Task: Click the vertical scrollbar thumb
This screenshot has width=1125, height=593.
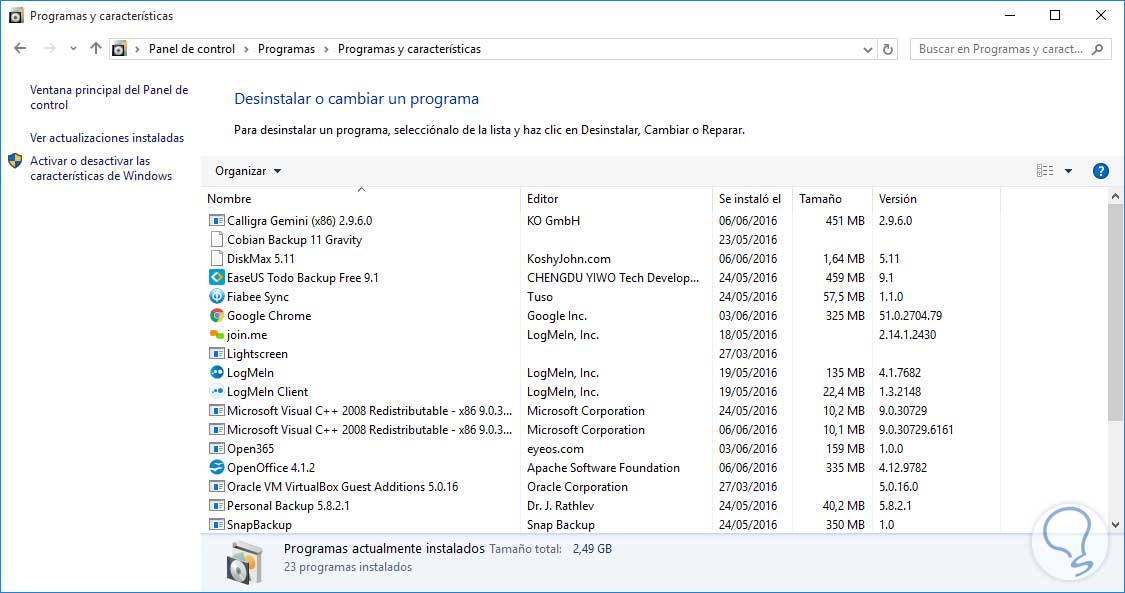Action: click(x=1115, y=313)
